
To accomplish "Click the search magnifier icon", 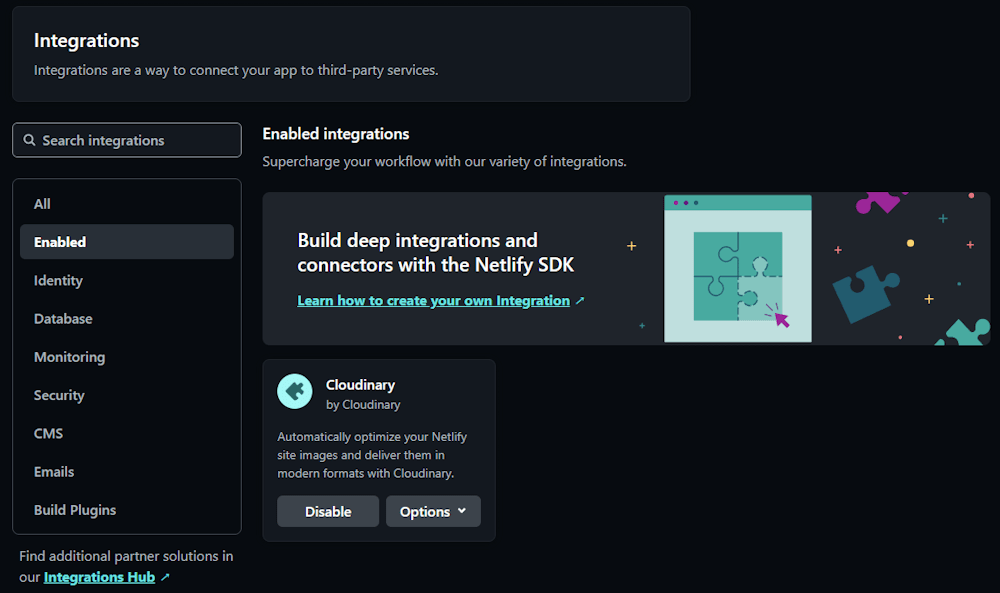I will [x=29, y=139].
